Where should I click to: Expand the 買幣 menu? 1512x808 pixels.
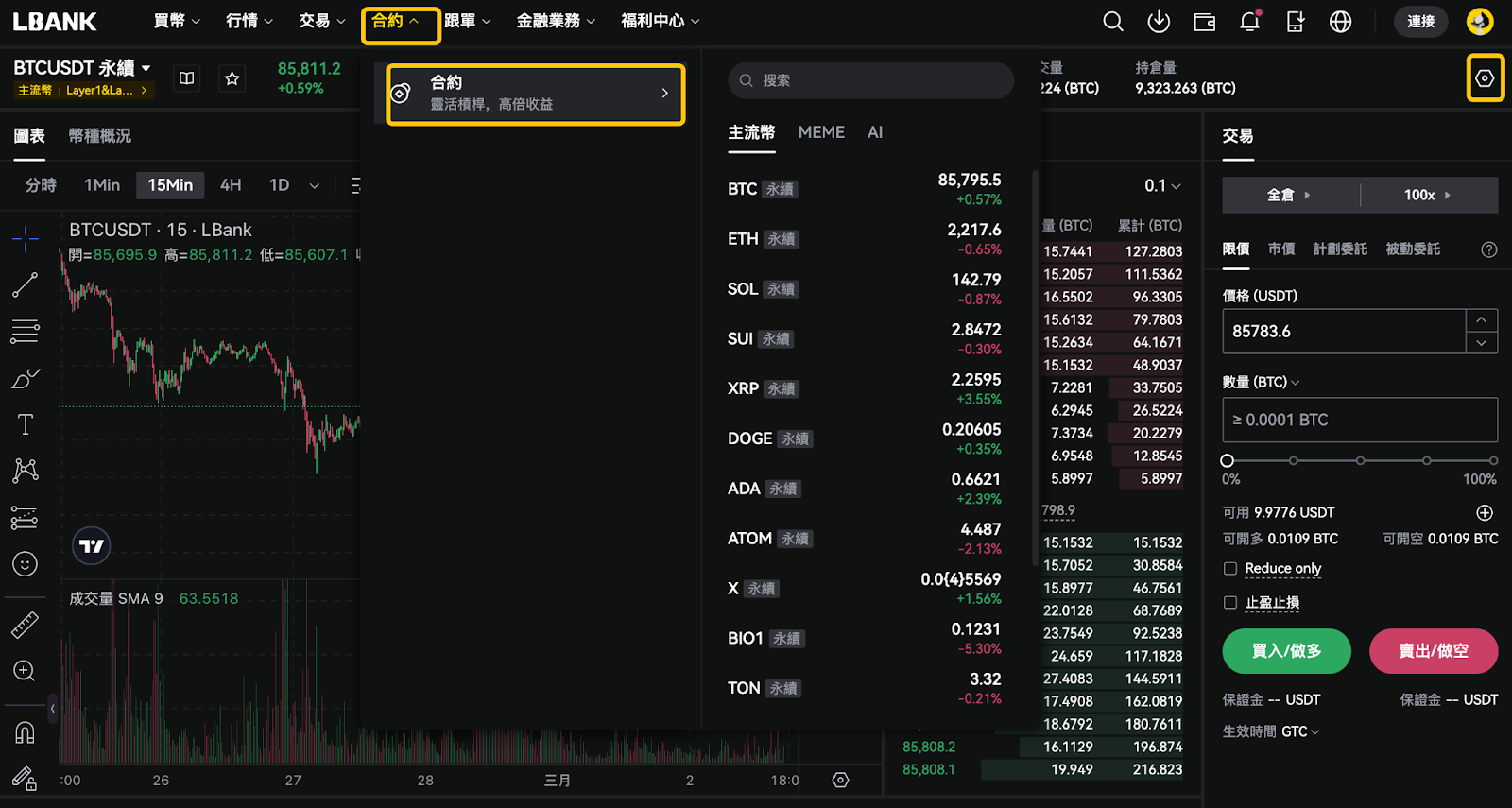click(177, 21)
